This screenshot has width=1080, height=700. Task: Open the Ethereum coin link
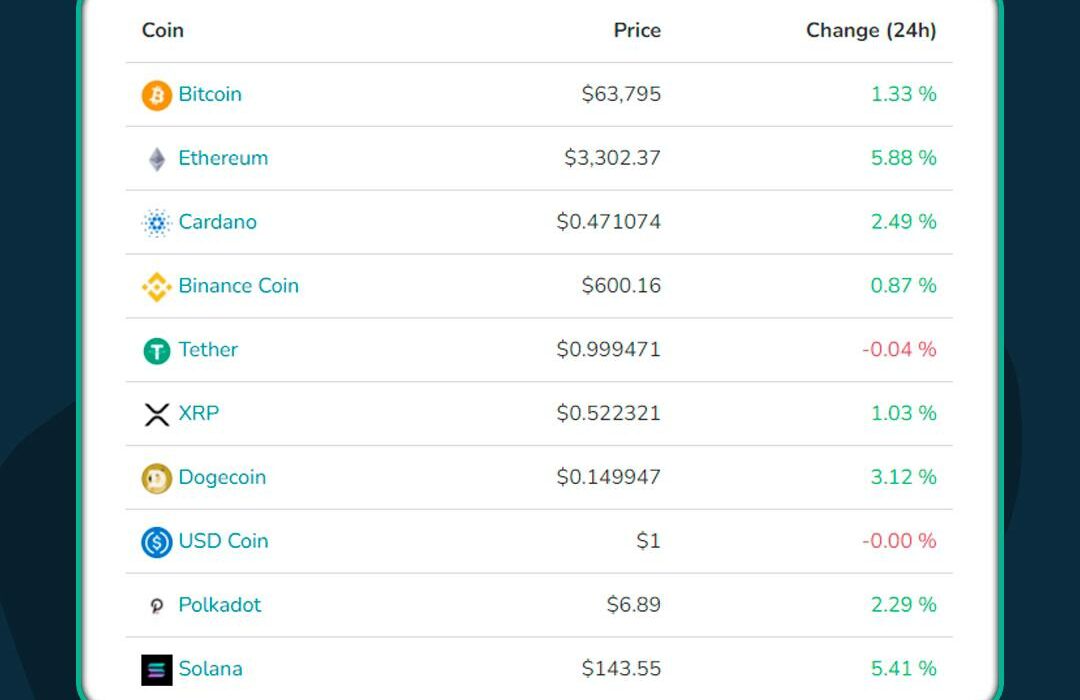click(223, 158)
